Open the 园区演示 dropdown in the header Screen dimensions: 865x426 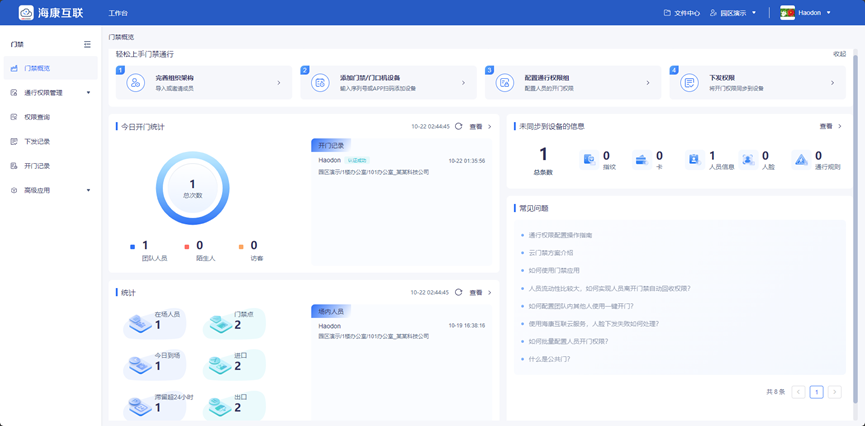click(x=733, y=13)
